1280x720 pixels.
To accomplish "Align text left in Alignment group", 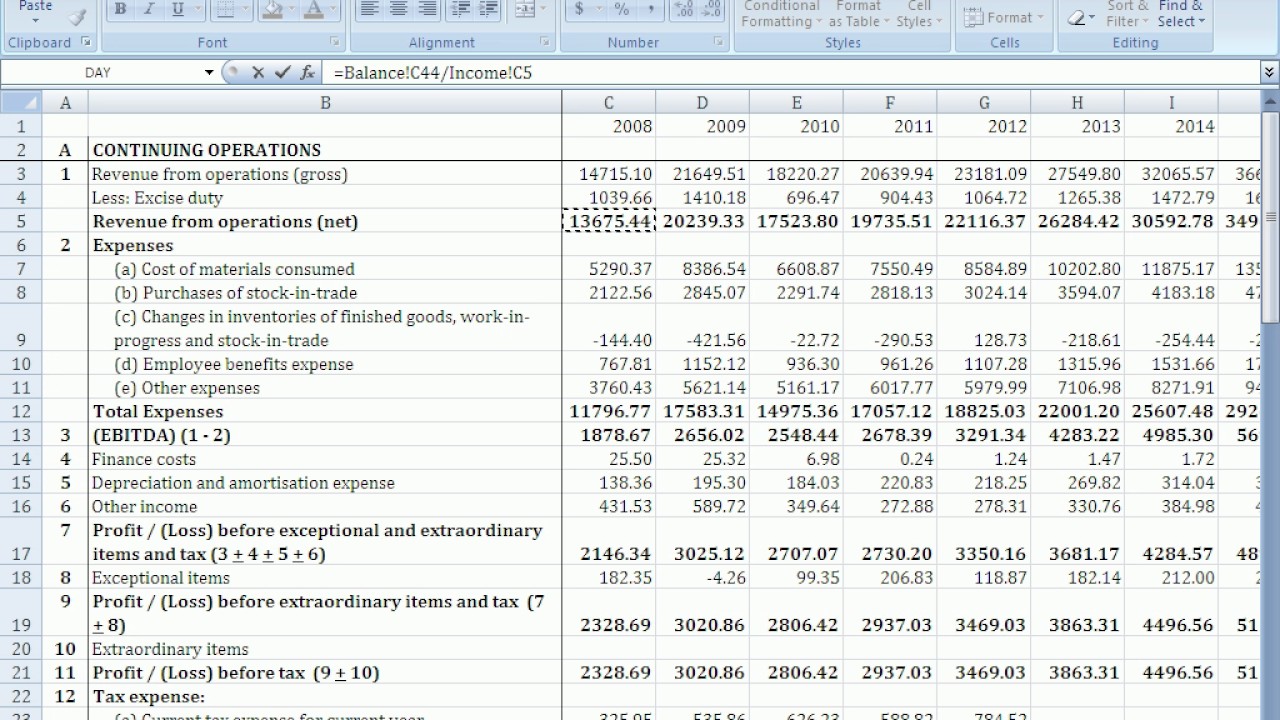I will coord(370,10).
